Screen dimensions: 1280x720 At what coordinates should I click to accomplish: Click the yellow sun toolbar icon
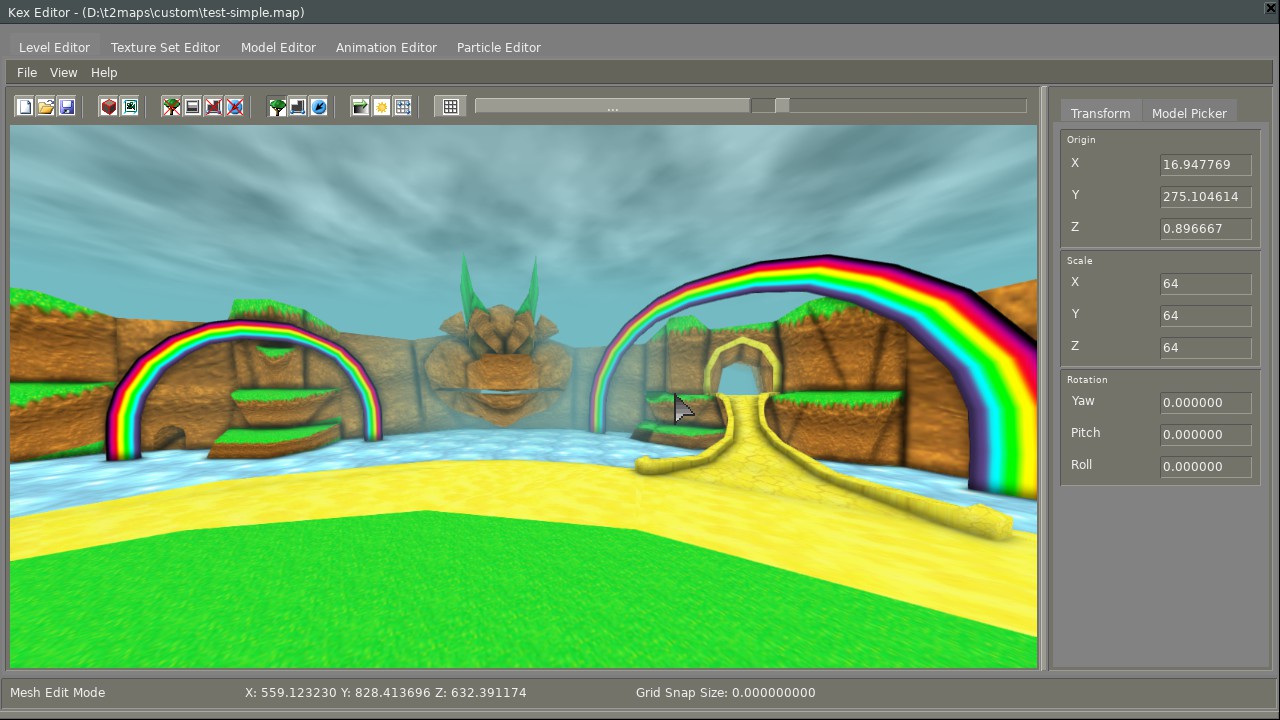click(382, 107)
